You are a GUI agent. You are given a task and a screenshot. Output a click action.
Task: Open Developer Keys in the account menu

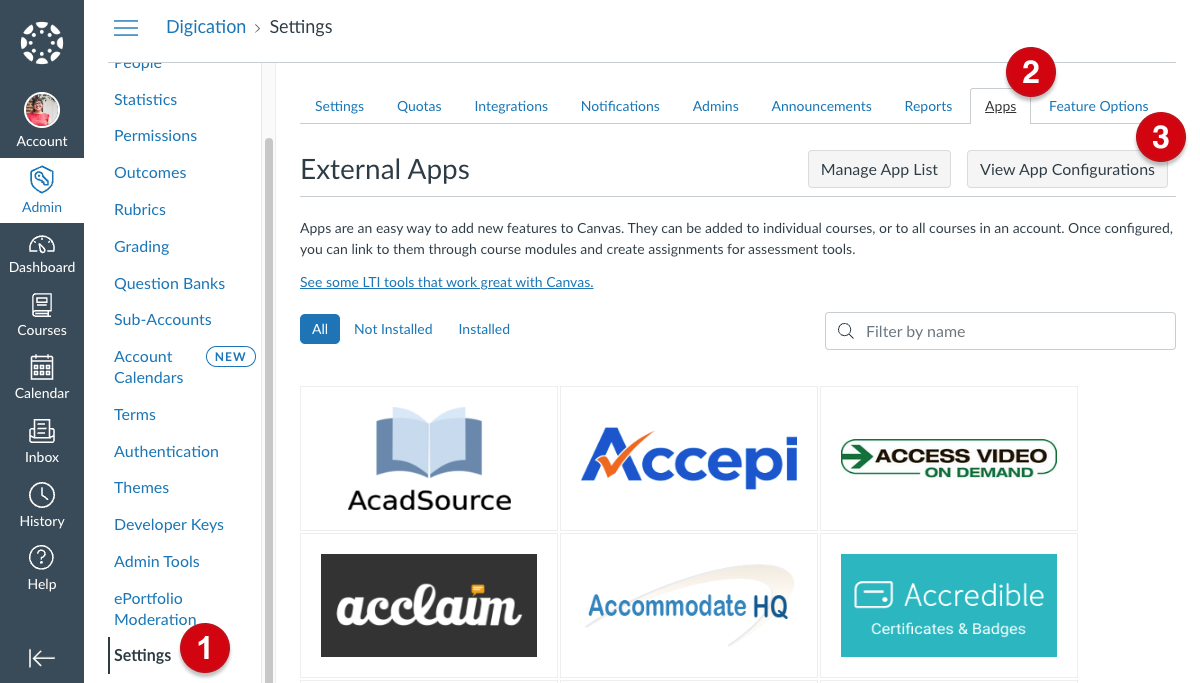pos(169,524)
